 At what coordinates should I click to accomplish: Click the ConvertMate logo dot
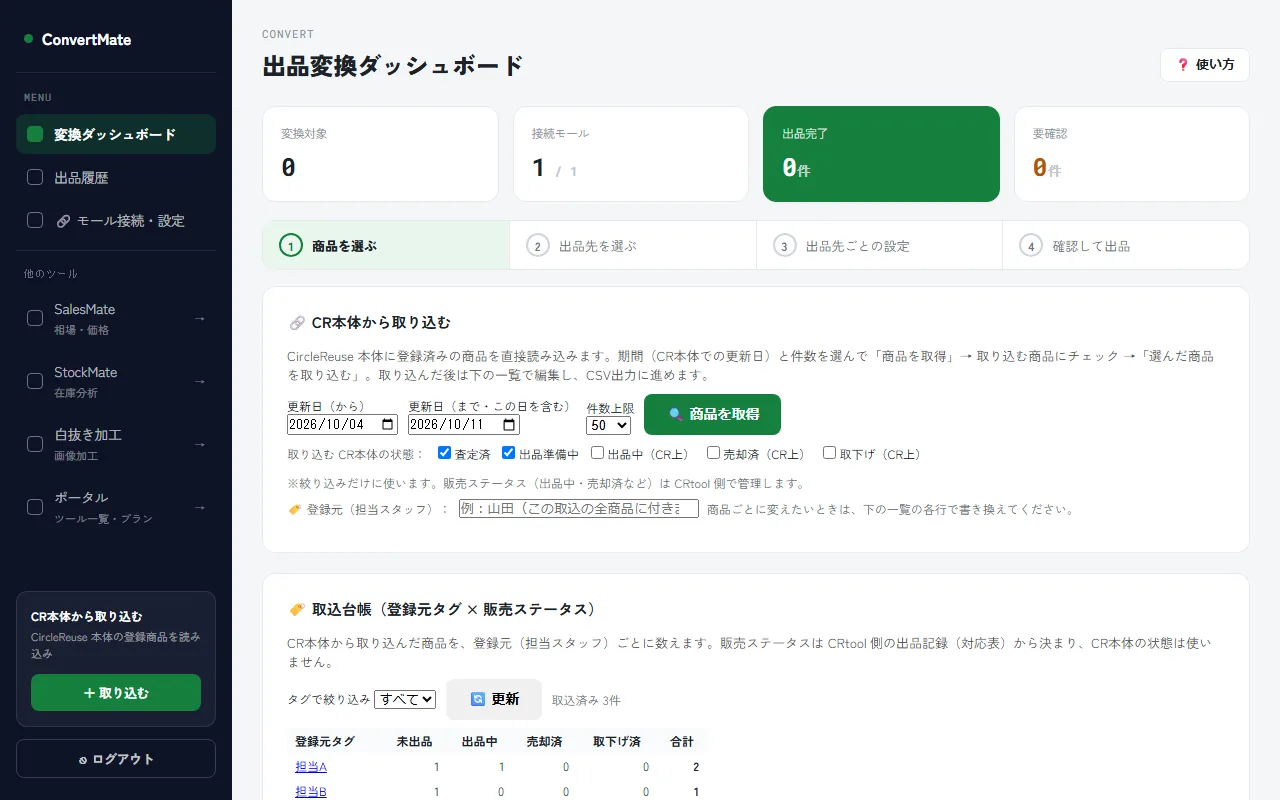[x=29, y=39]
